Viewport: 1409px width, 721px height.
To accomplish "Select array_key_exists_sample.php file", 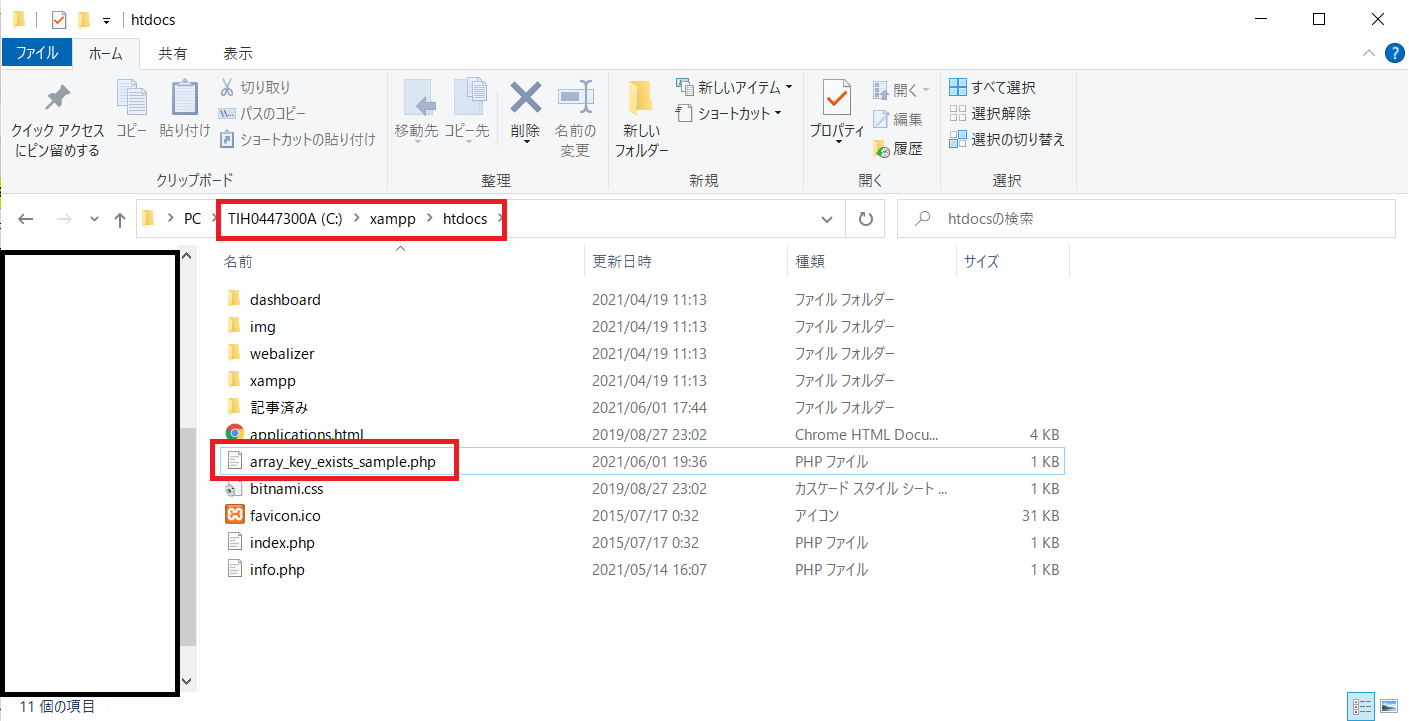I will click(x=342, y=462).
